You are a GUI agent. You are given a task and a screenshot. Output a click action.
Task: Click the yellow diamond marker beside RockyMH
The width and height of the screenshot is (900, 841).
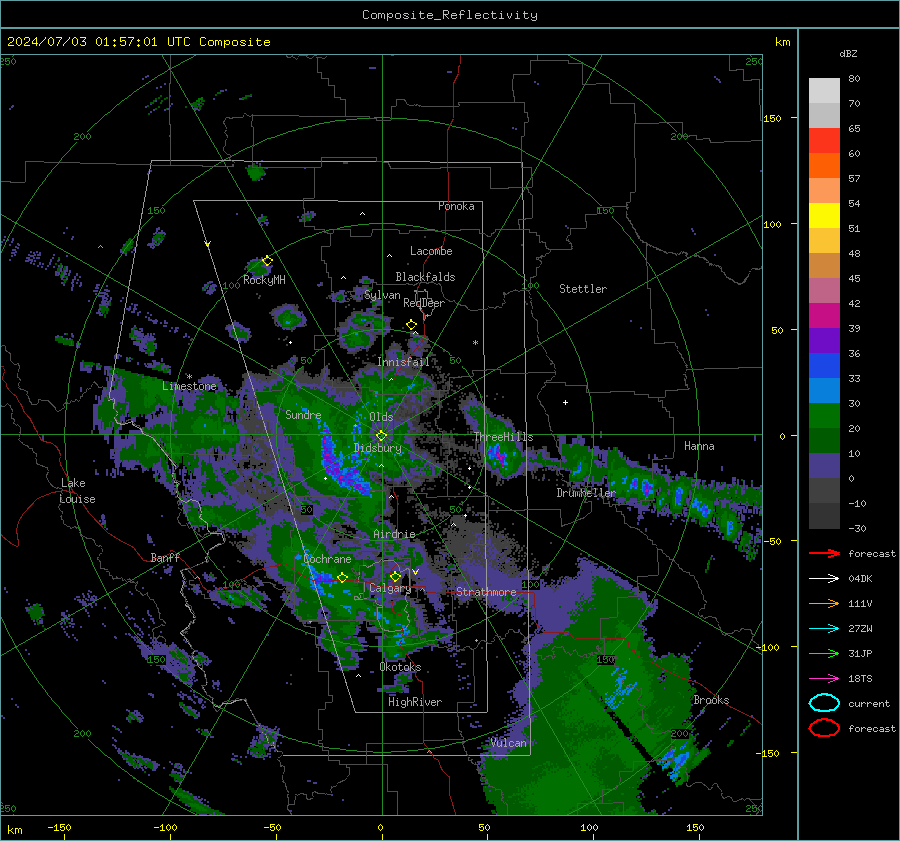pyautogui.click(x=267, y=261)
